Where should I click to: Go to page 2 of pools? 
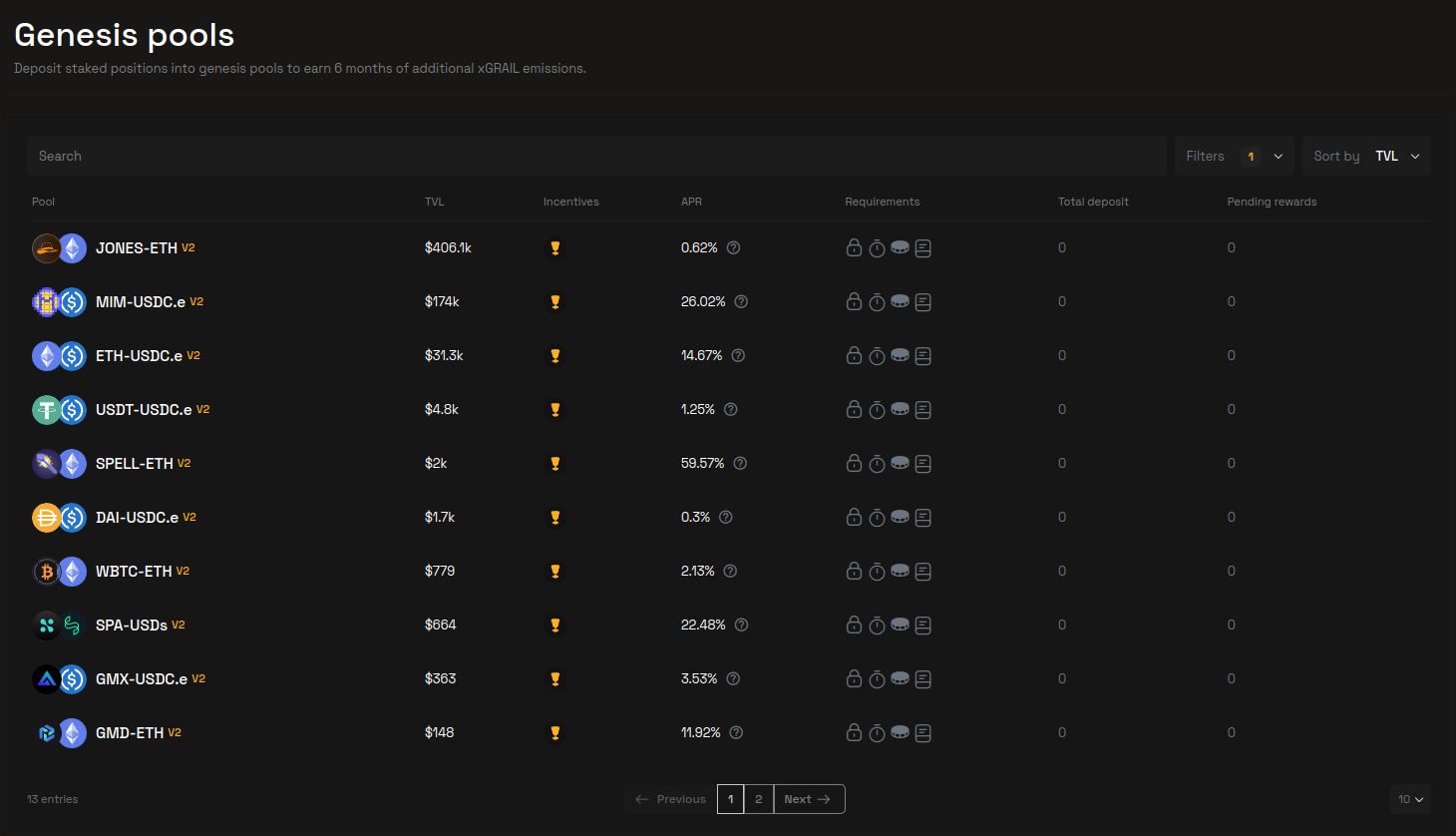(759, 799)
